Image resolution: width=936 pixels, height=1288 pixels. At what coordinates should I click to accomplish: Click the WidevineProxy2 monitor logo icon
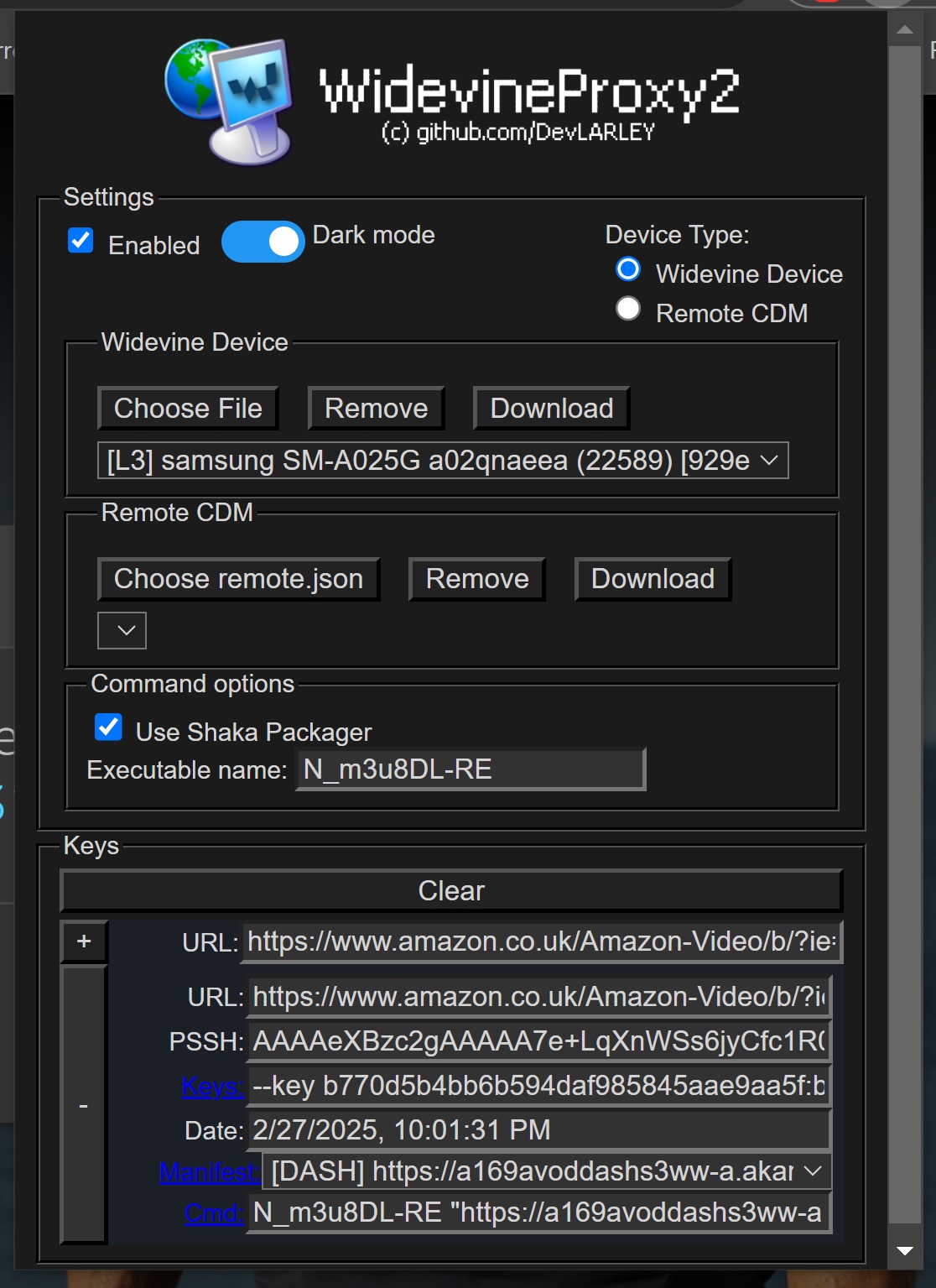click(229, 101)
